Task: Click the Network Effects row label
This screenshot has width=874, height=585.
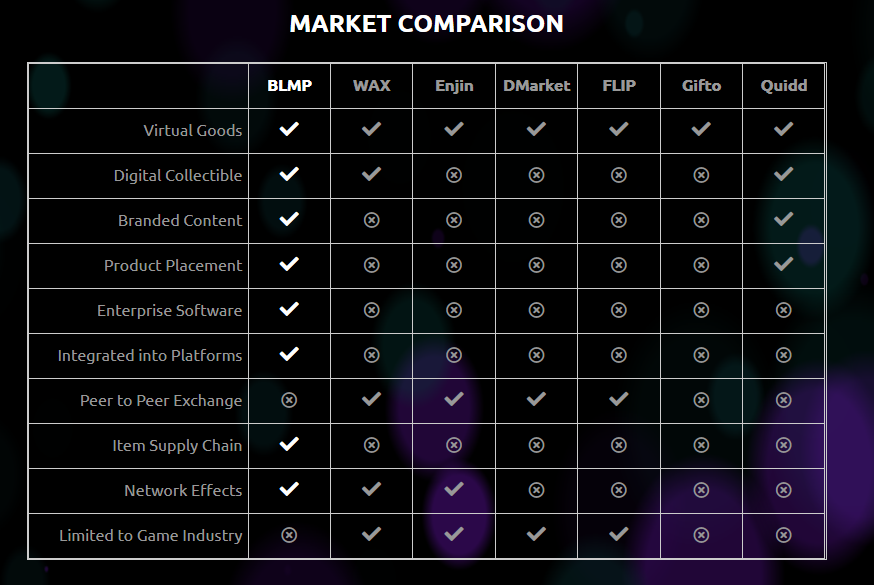Action: tap(183, 490)
